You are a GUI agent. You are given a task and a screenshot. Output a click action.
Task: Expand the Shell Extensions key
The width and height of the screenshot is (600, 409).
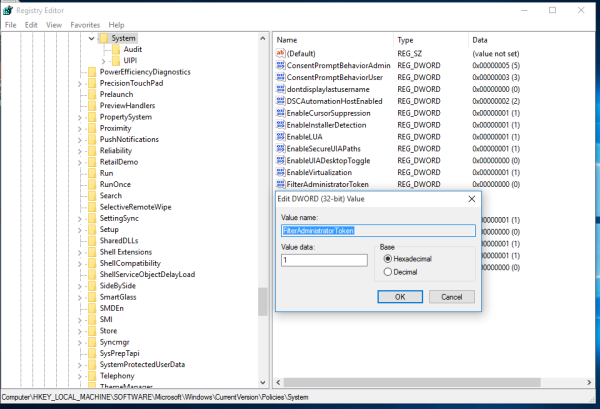tap(80, 252)
